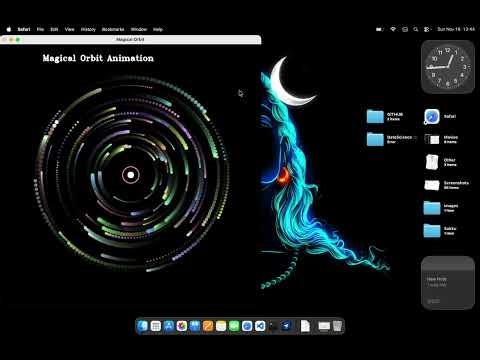Open Photos from the dock
This screenshot has width=480, height=360.
click(x=182, y=326)
